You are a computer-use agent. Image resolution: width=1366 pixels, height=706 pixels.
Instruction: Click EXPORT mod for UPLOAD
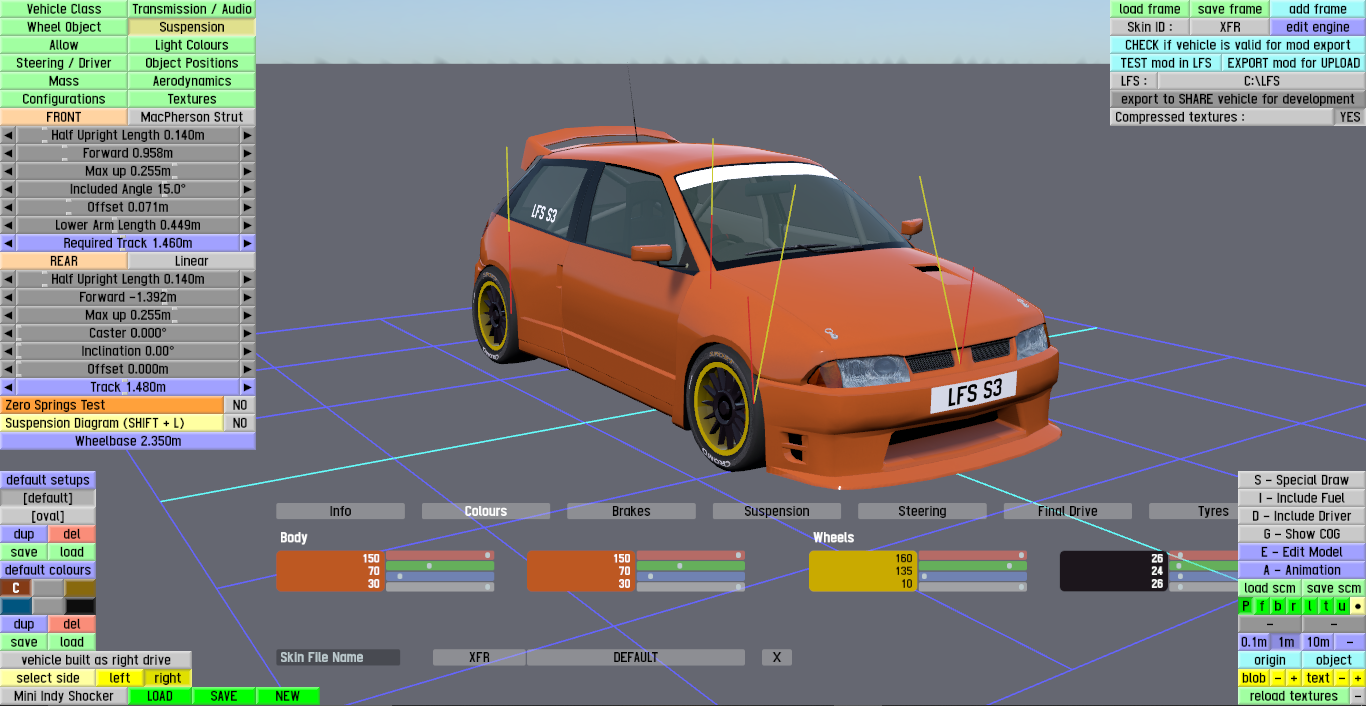point(1293,63)
